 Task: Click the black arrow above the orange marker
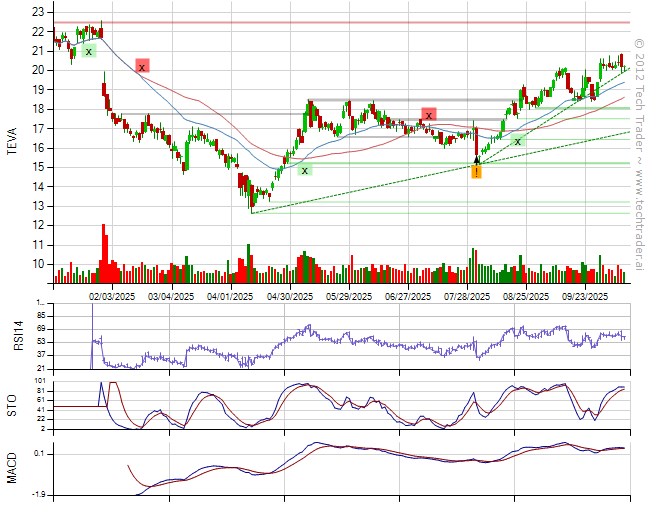[x=477, y=159]
